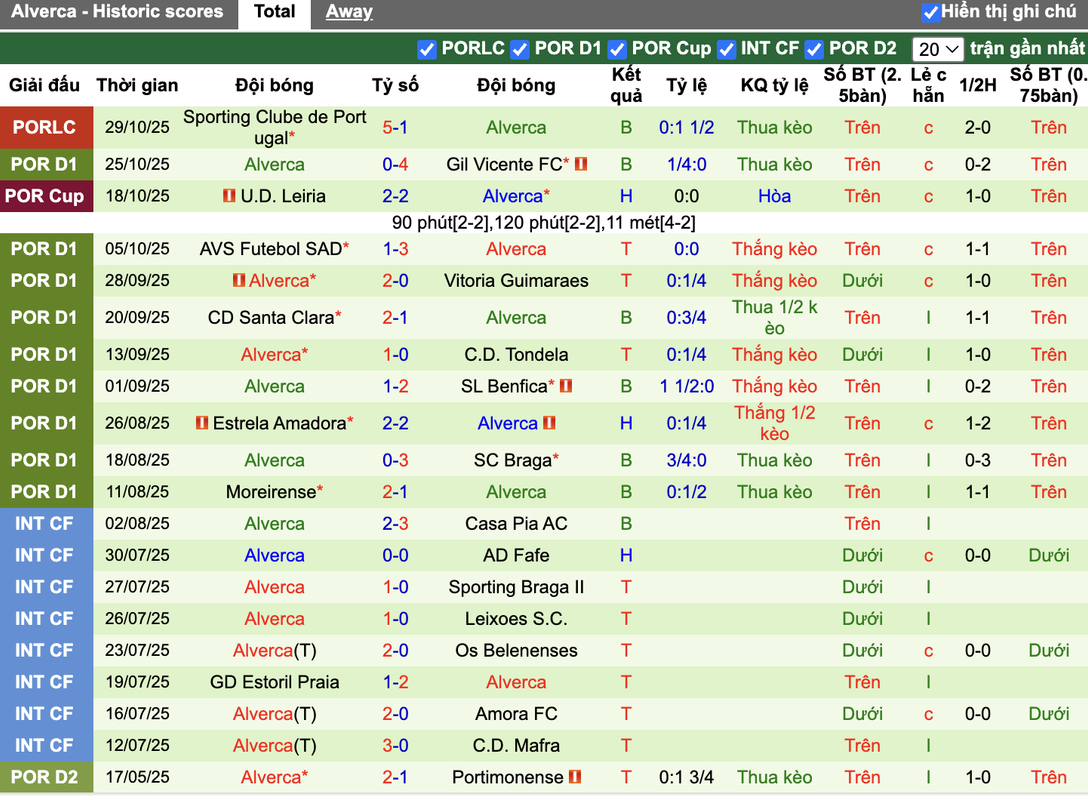Uncheck the PORLC league filter
The height and width of the screenshot is (800, 1088).
[427, 49]
